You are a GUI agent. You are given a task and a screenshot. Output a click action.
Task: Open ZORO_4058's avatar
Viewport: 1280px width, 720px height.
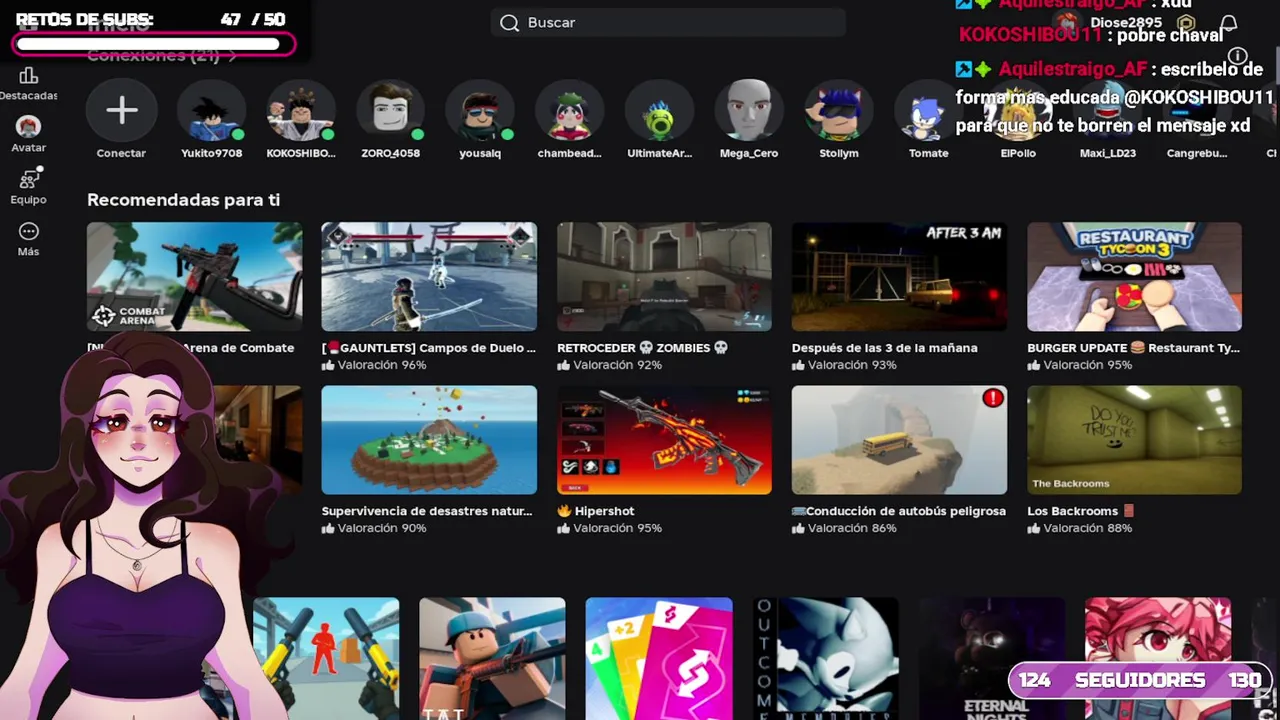390,110
